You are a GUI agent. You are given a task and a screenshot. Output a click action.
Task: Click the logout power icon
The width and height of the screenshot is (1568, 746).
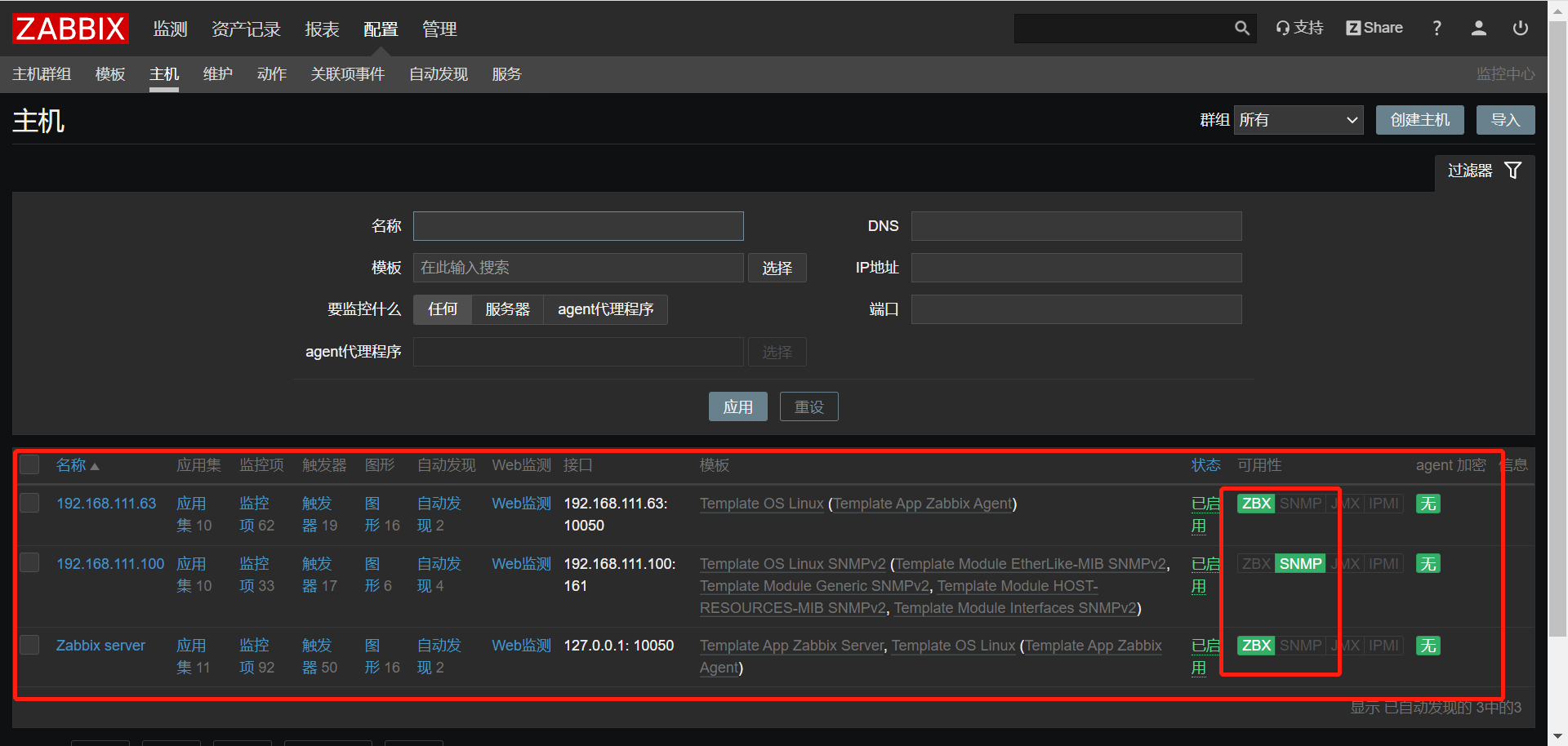(1520, 29)
